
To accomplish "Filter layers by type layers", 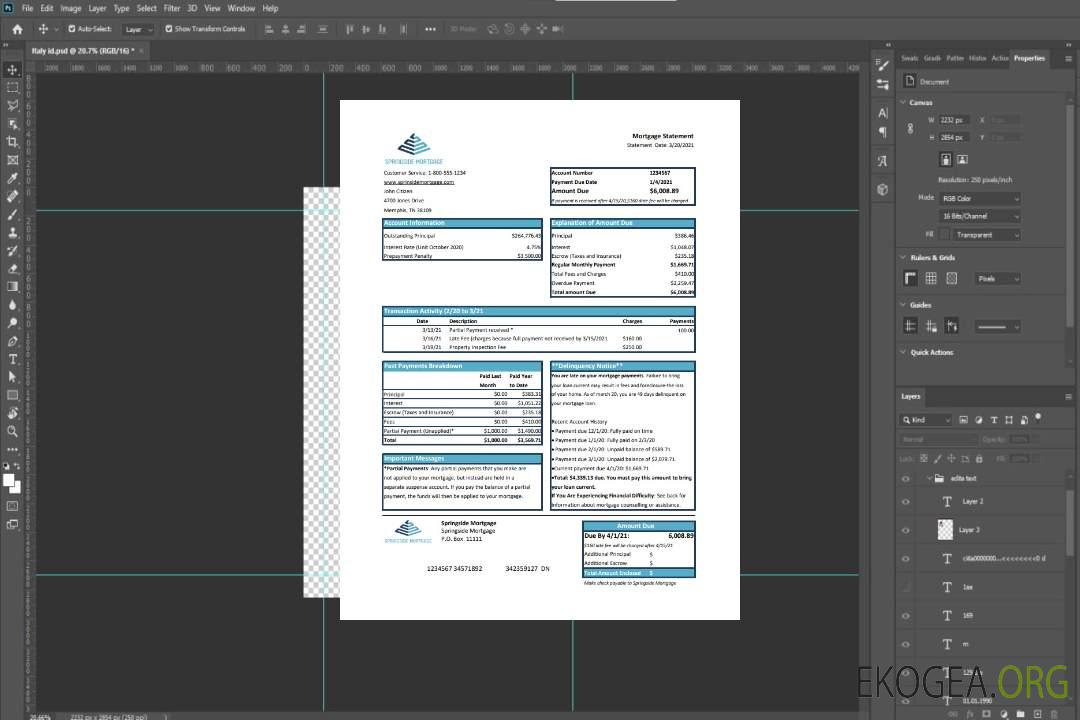I will (994, 420).
